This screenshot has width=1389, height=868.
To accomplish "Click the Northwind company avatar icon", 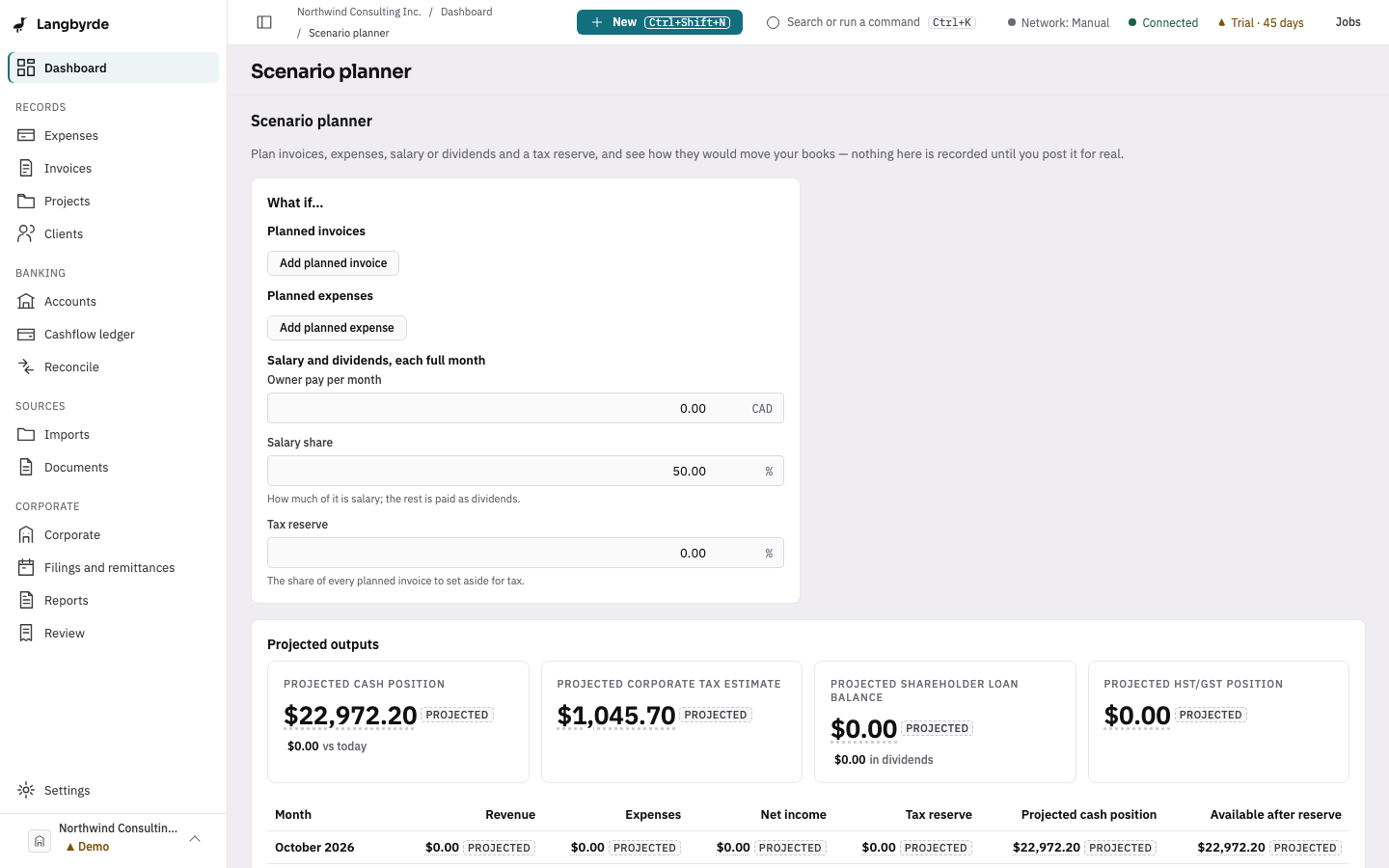I will pos(40,840).
